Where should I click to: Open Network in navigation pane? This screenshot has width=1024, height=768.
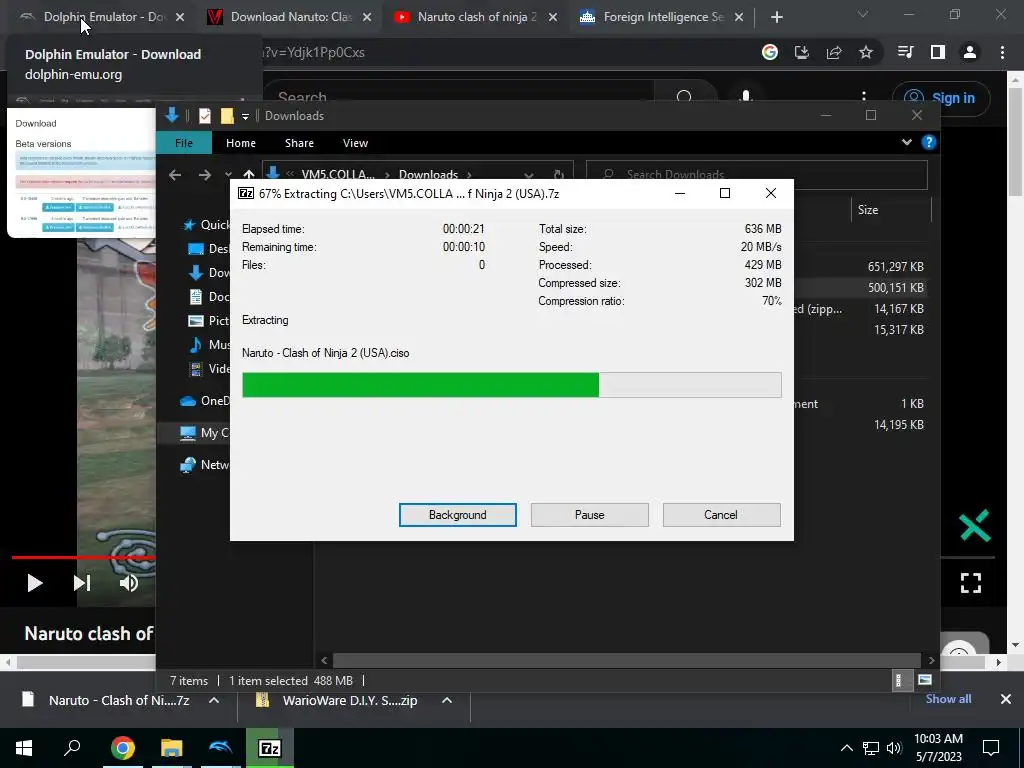pos(205,464)
